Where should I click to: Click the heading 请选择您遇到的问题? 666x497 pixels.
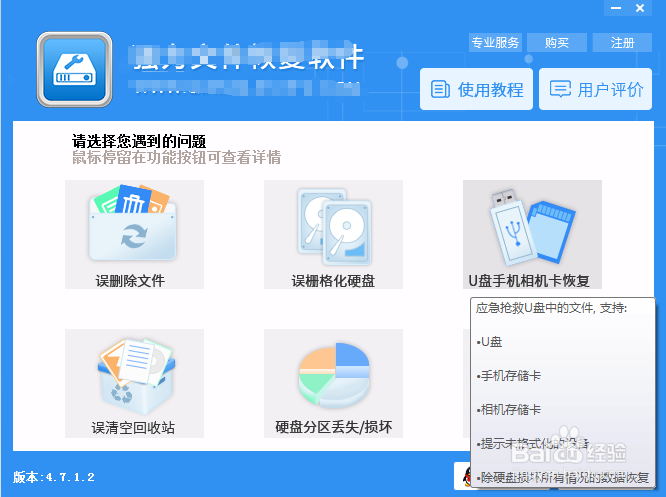pos(139,141)
